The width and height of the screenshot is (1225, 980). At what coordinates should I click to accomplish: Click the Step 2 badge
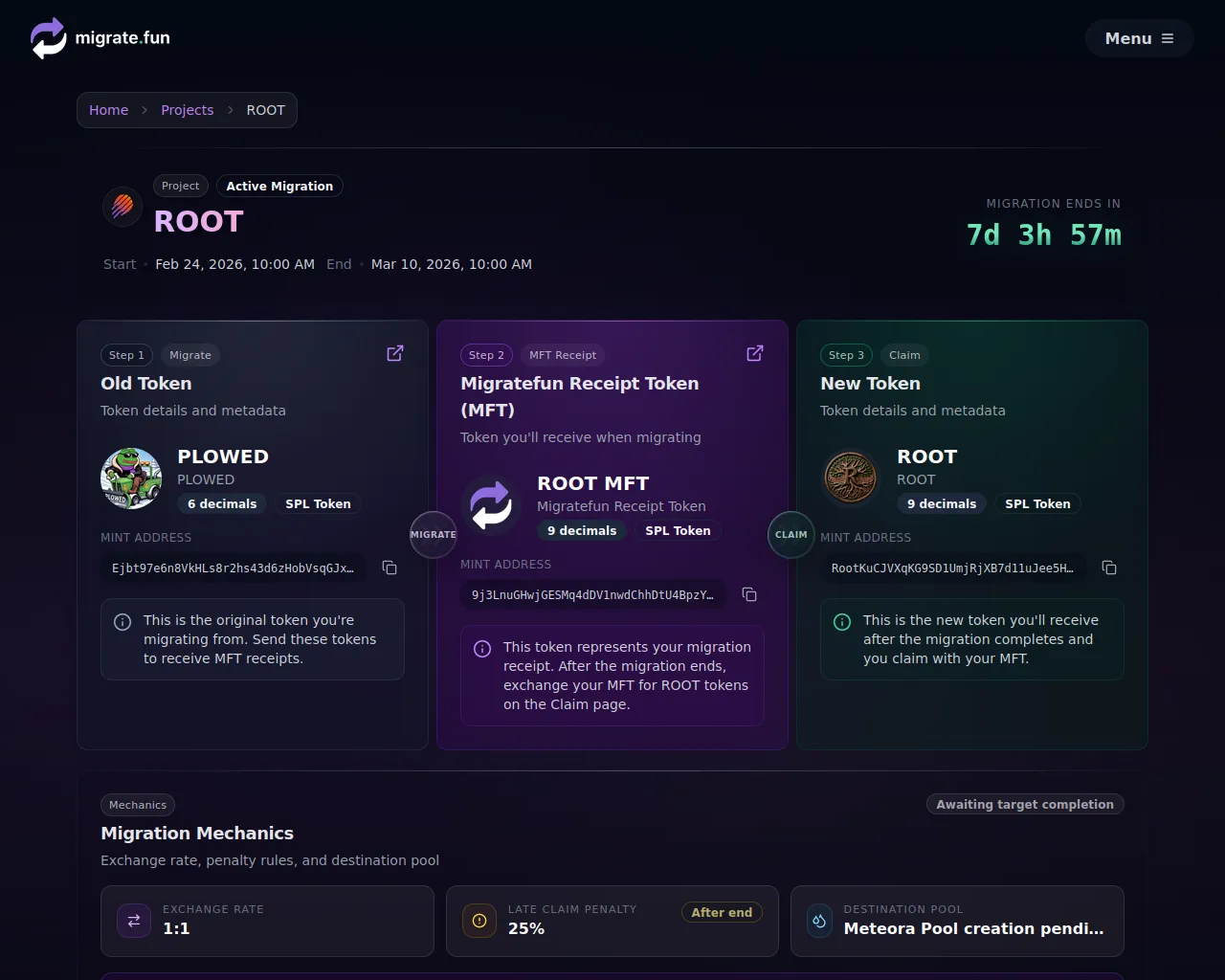tap(486, 355)
